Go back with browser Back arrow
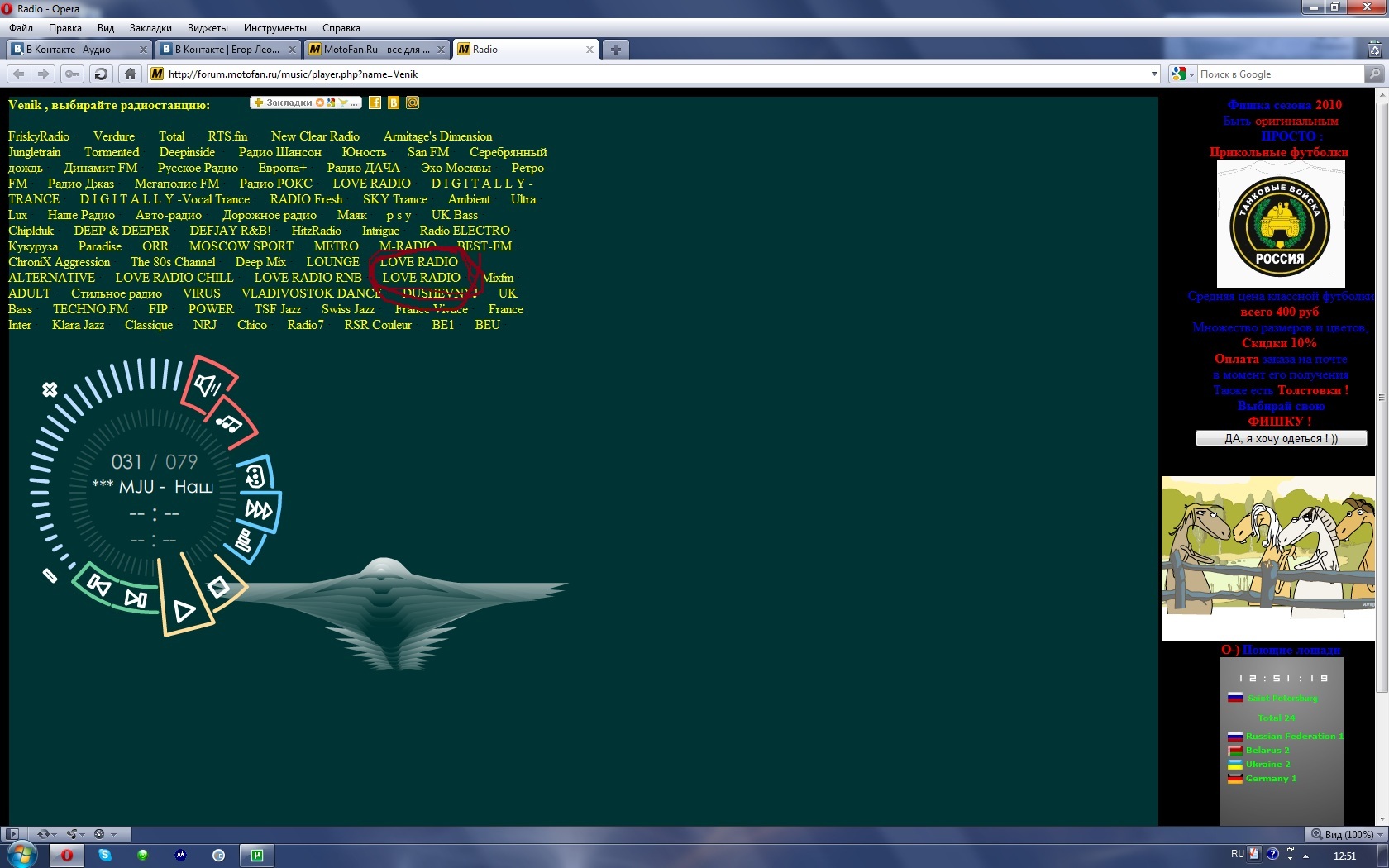 tap(19, 74)
